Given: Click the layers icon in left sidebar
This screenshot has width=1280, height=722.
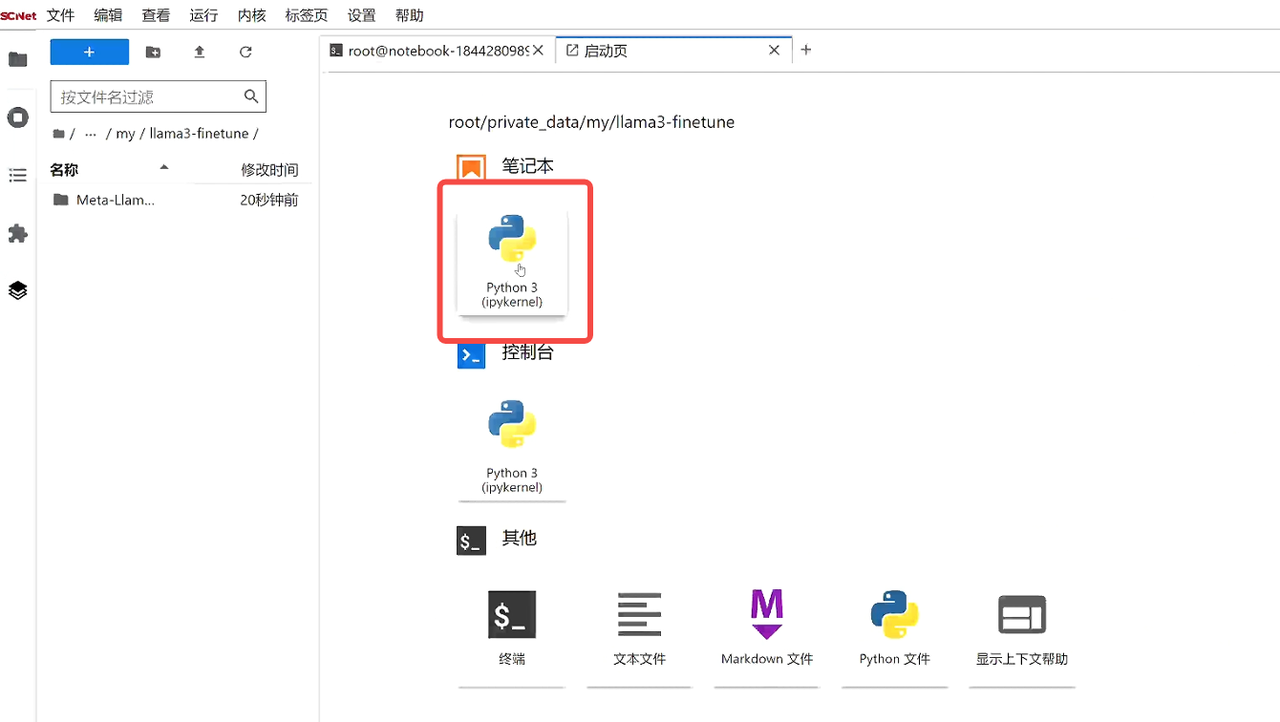Looking at the screenshot, I should pos(18,291).
